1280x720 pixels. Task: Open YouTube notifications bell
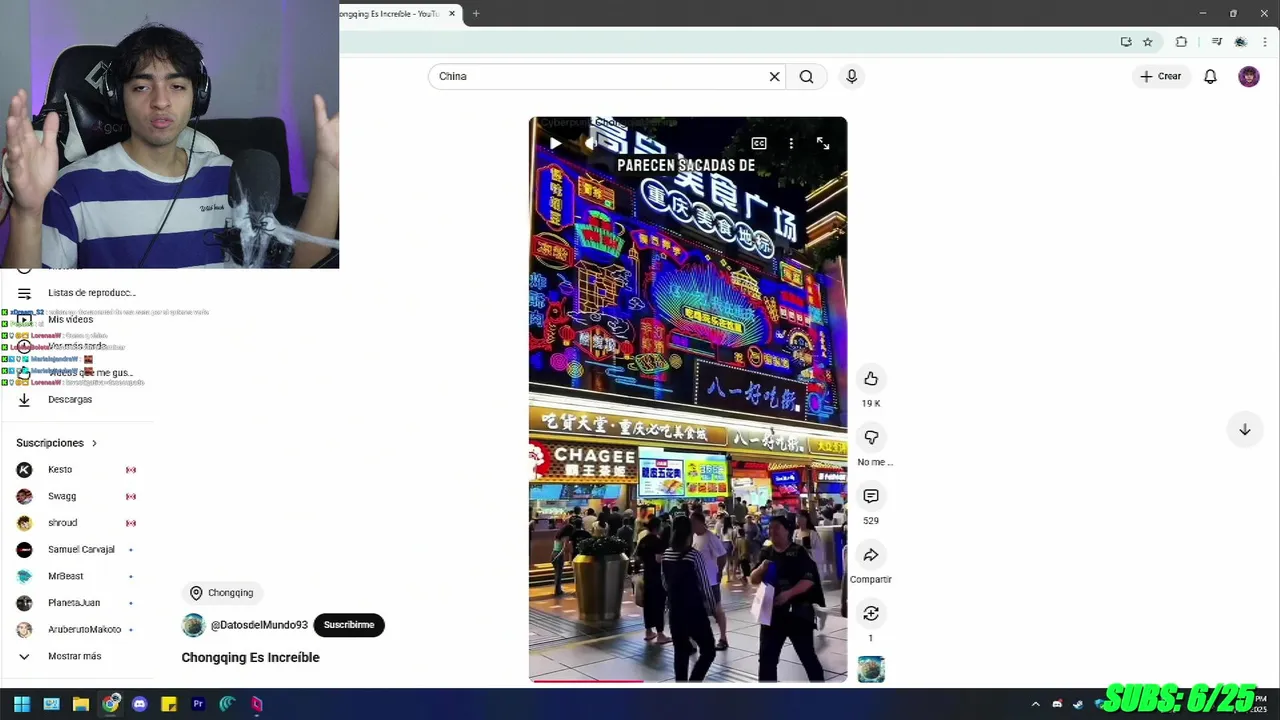pyautogui.click(x=1210, y=76)
